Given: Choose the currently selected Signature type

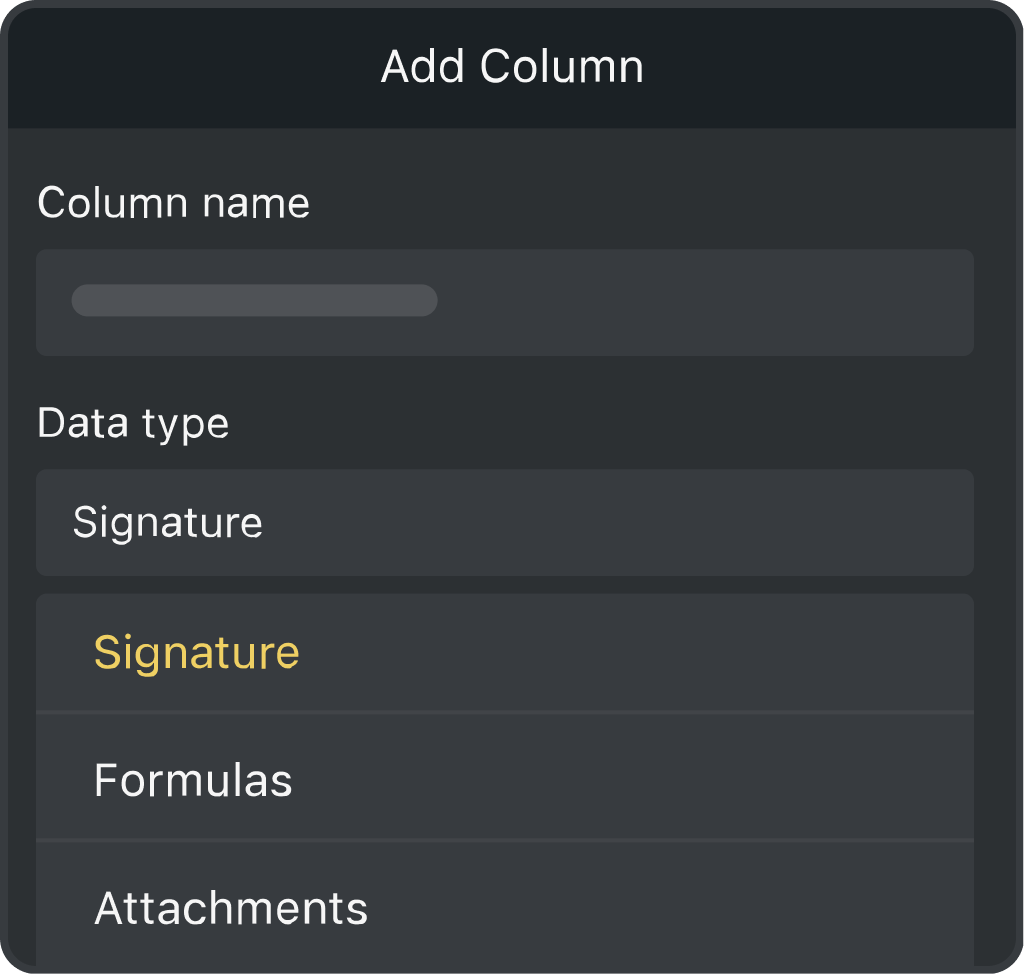Looking at the screenshot, I should point(196,651).
